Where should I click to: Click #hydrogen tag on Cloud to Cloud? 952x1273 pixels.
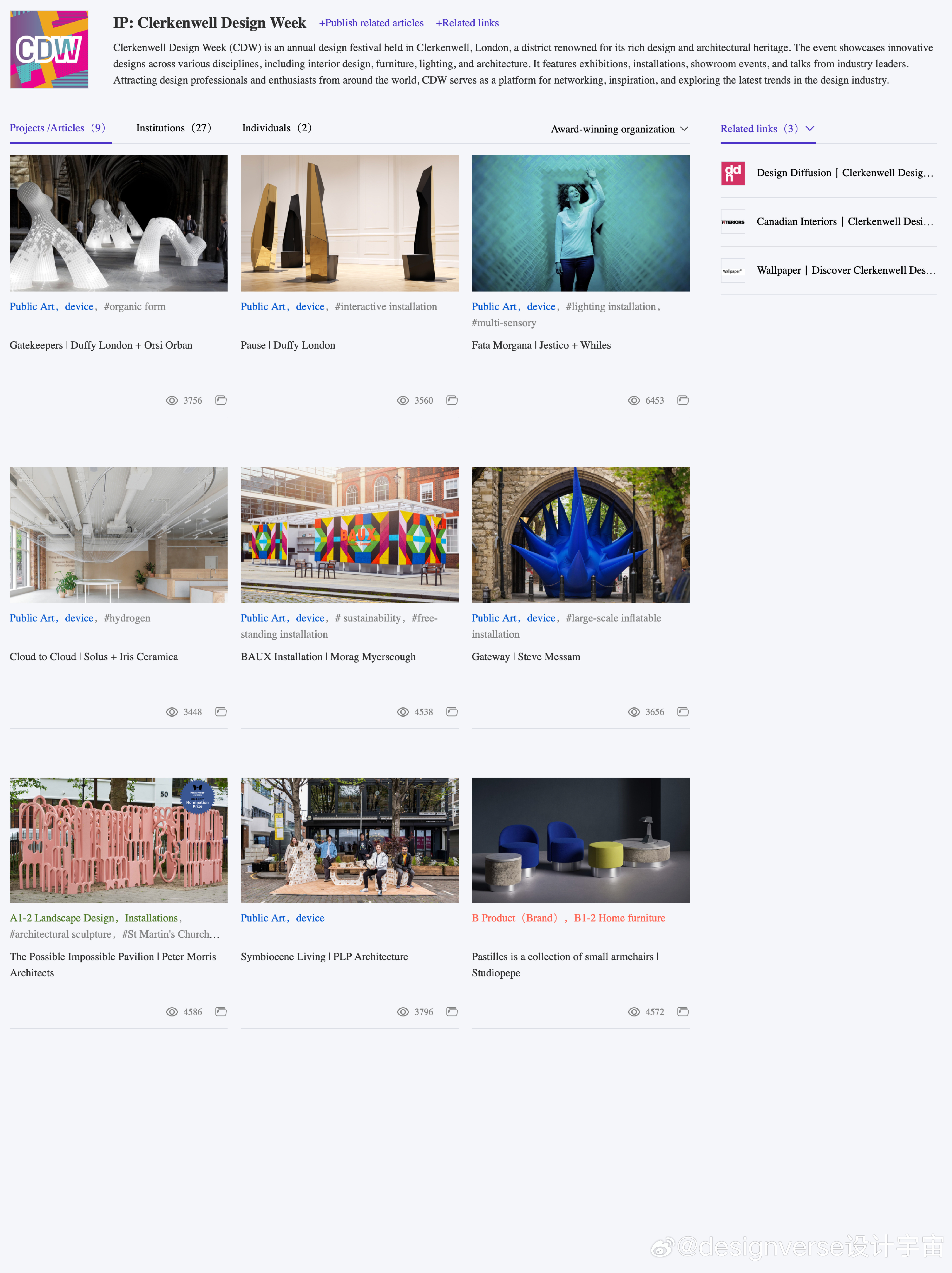[127, 618]
